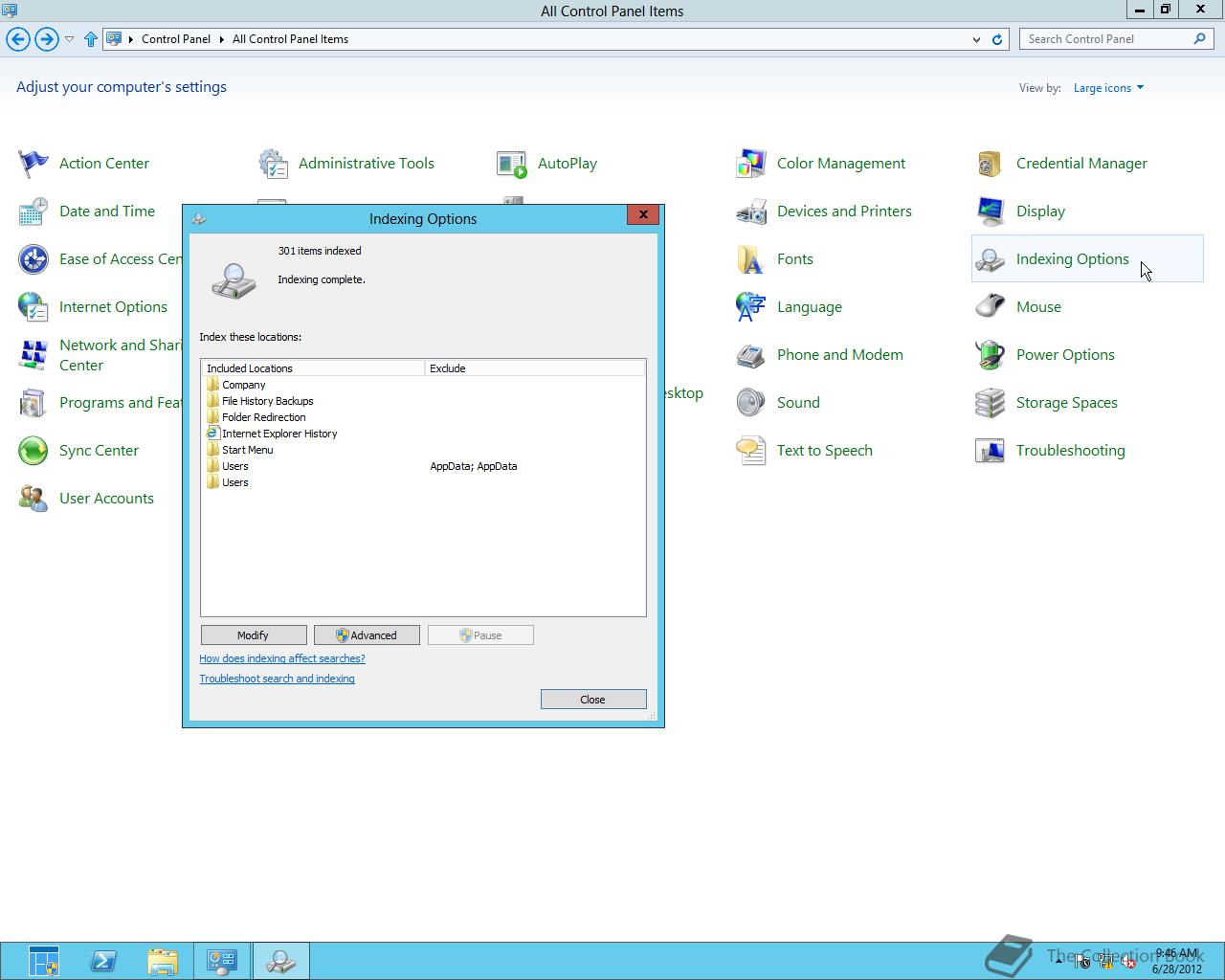1225x980 pixels.
Task: Open Network and Sharing Center icon
Action: (x=33, y=355)
